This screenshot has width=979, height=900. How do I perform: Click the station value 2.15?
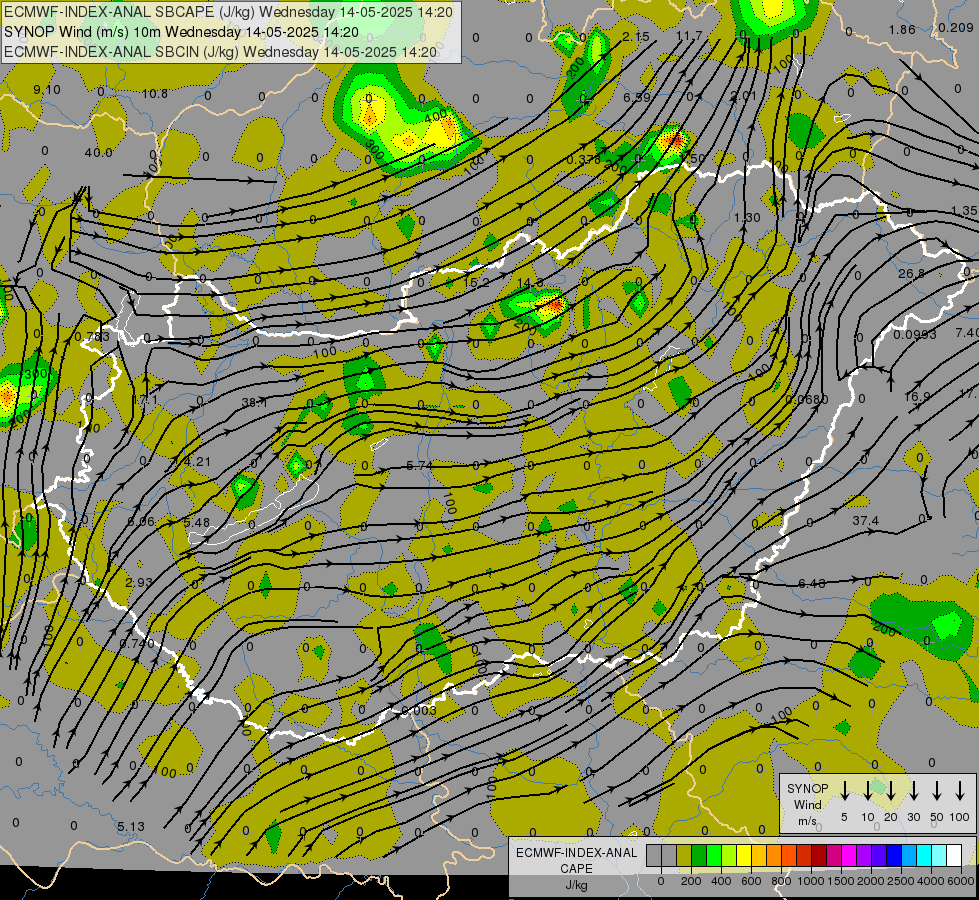636,37
